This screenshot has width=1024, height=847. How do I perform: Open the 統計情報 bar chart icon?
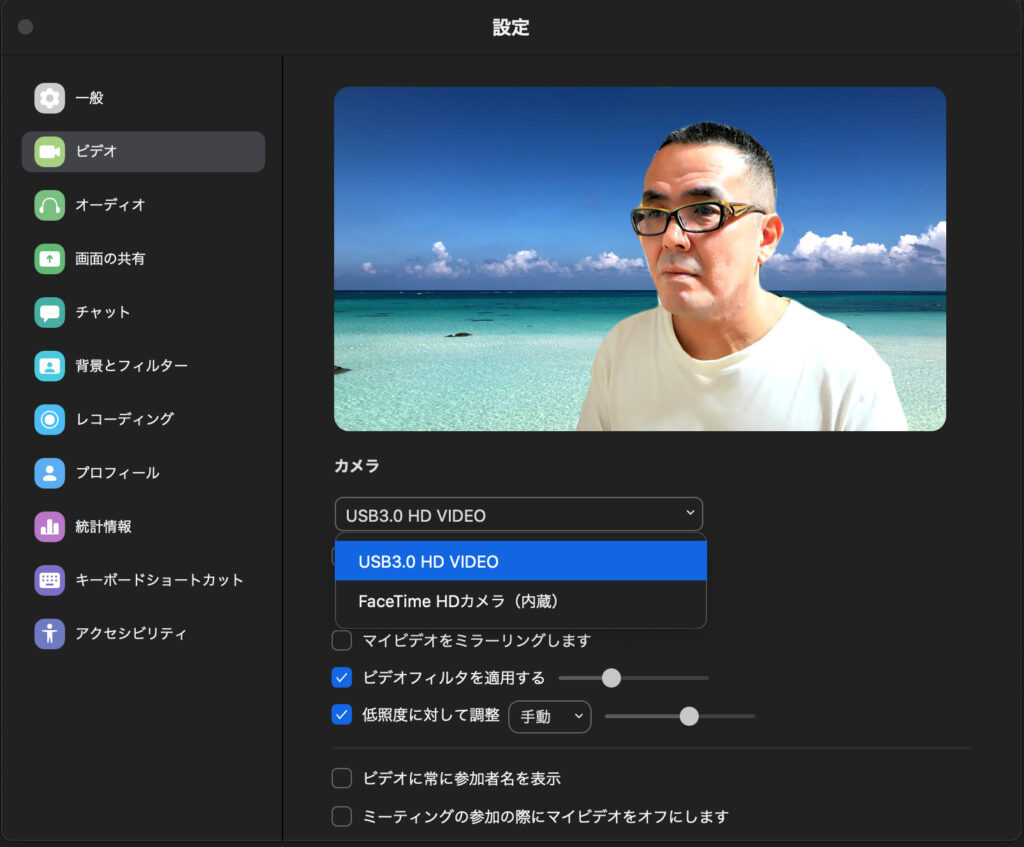click(50, 526)
